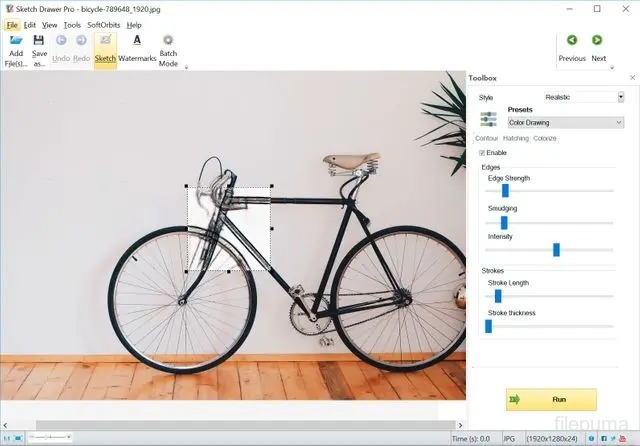Click the Presets sliders icon
Screen dimensions: 640x446
(x=488, y=119)
